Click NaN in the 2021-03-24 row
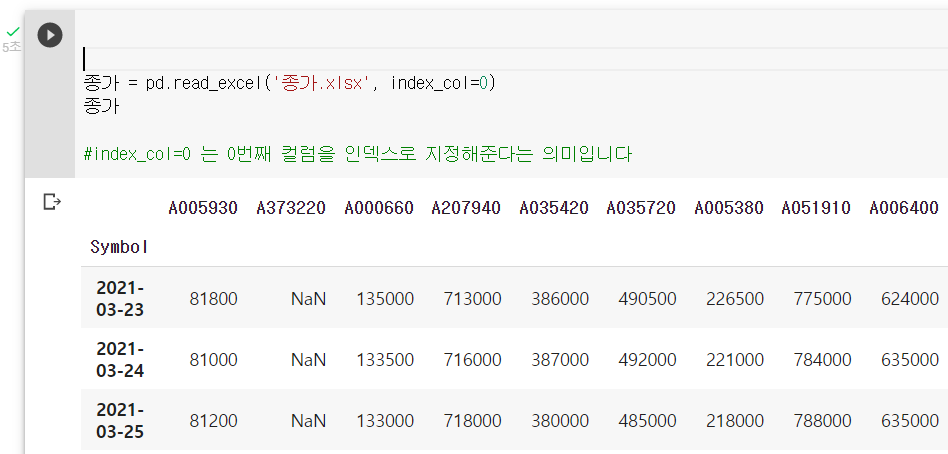Image resolution: width=948 pixels, height=454 pixels. 308,360
